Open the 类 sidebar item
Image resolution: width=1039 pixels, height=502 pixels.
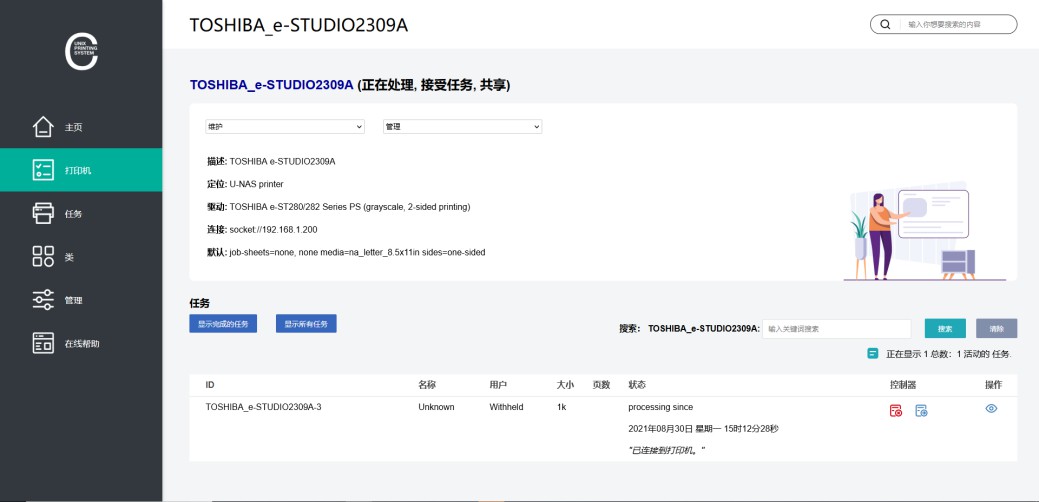pyautogui.click(x=81, y=257)
